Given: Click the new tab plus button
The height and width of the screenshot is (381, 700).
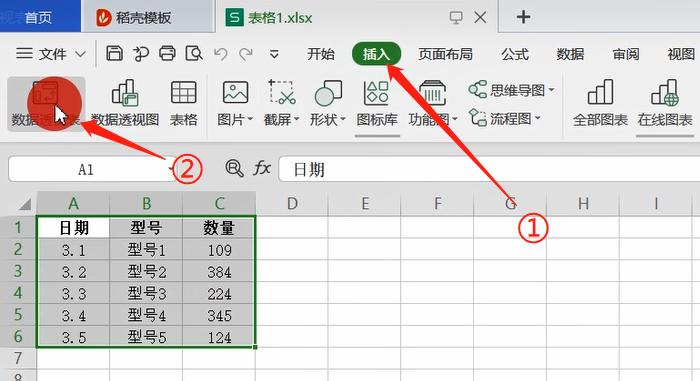Looking at the screenshot, I should click(x=523, y=17).
